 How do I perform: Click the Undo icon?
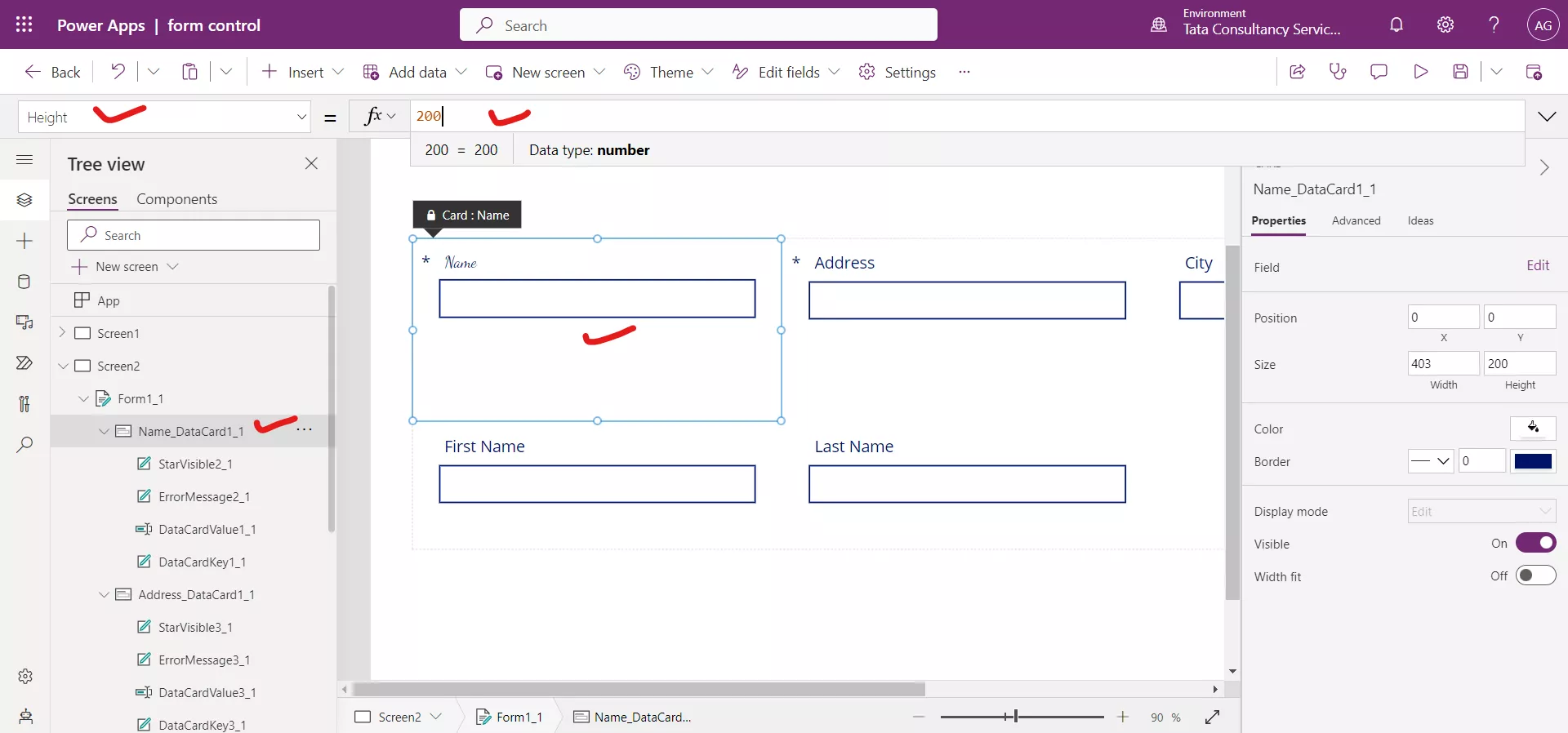click(x=118, y=72)
